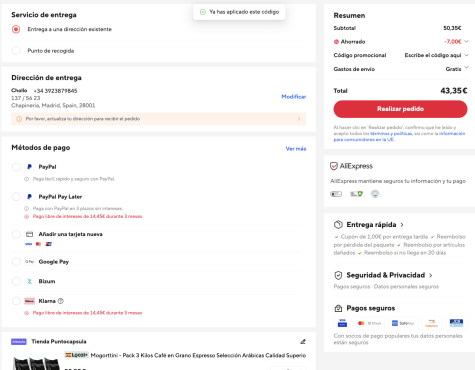Image resolution: width=475 pixels, height=370 pixels.
Task: Click the JCB secure payment badge
Action: click(x=456, y=323)
